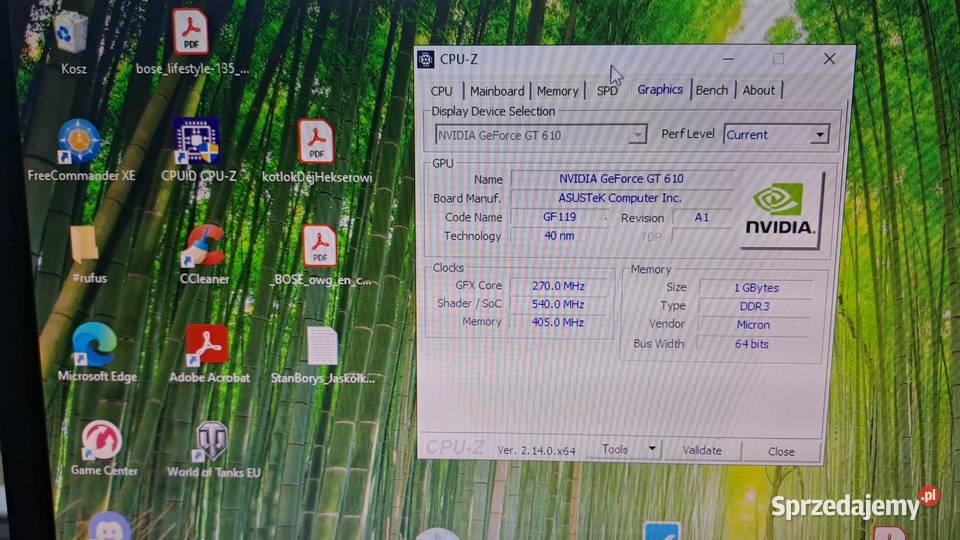Click the CPU-Z title bar app icon
This screenshot has height=540, width=960.
pos(426,59)
